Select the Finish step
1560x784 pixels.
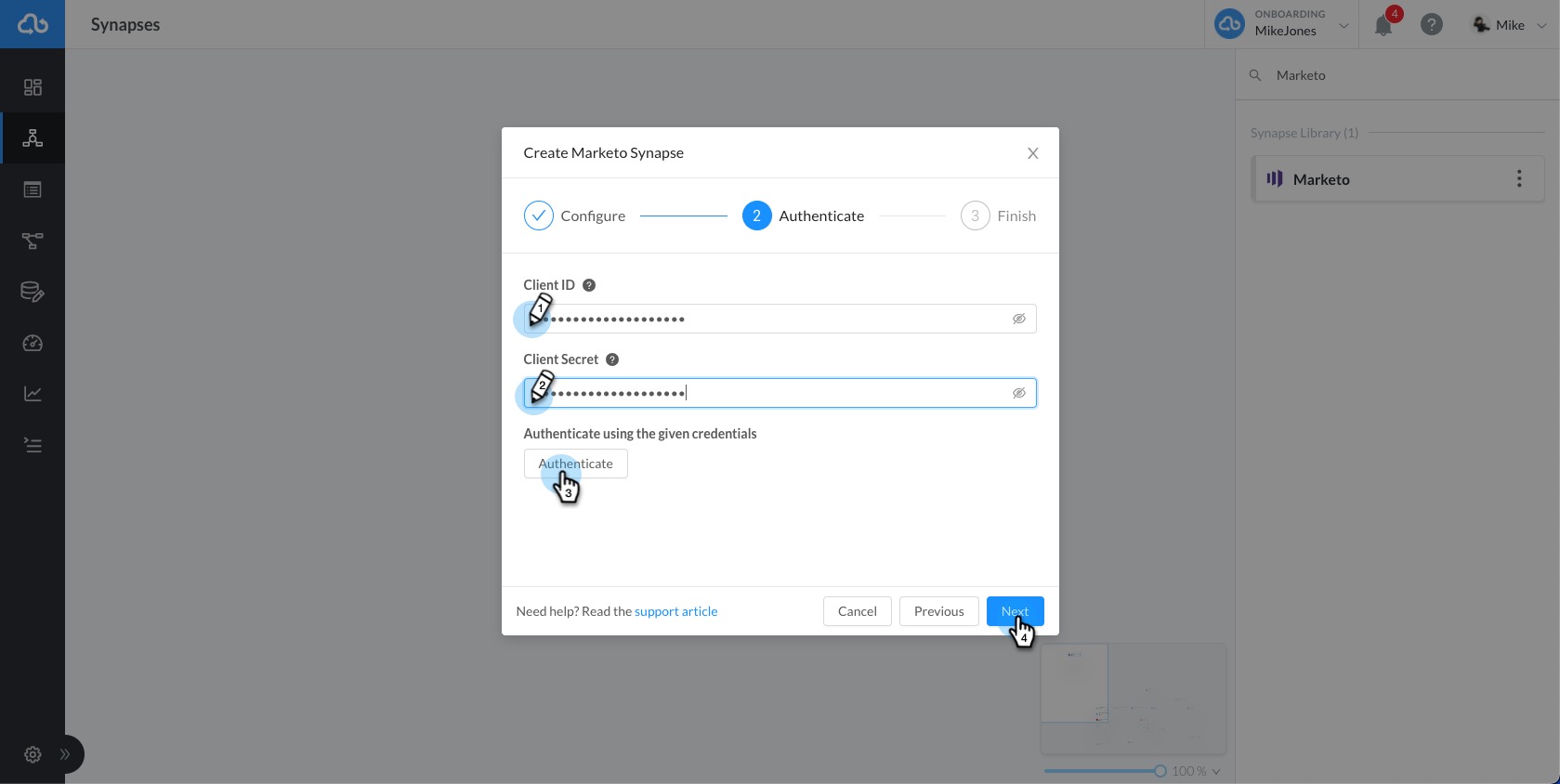[x=998, y=216]
